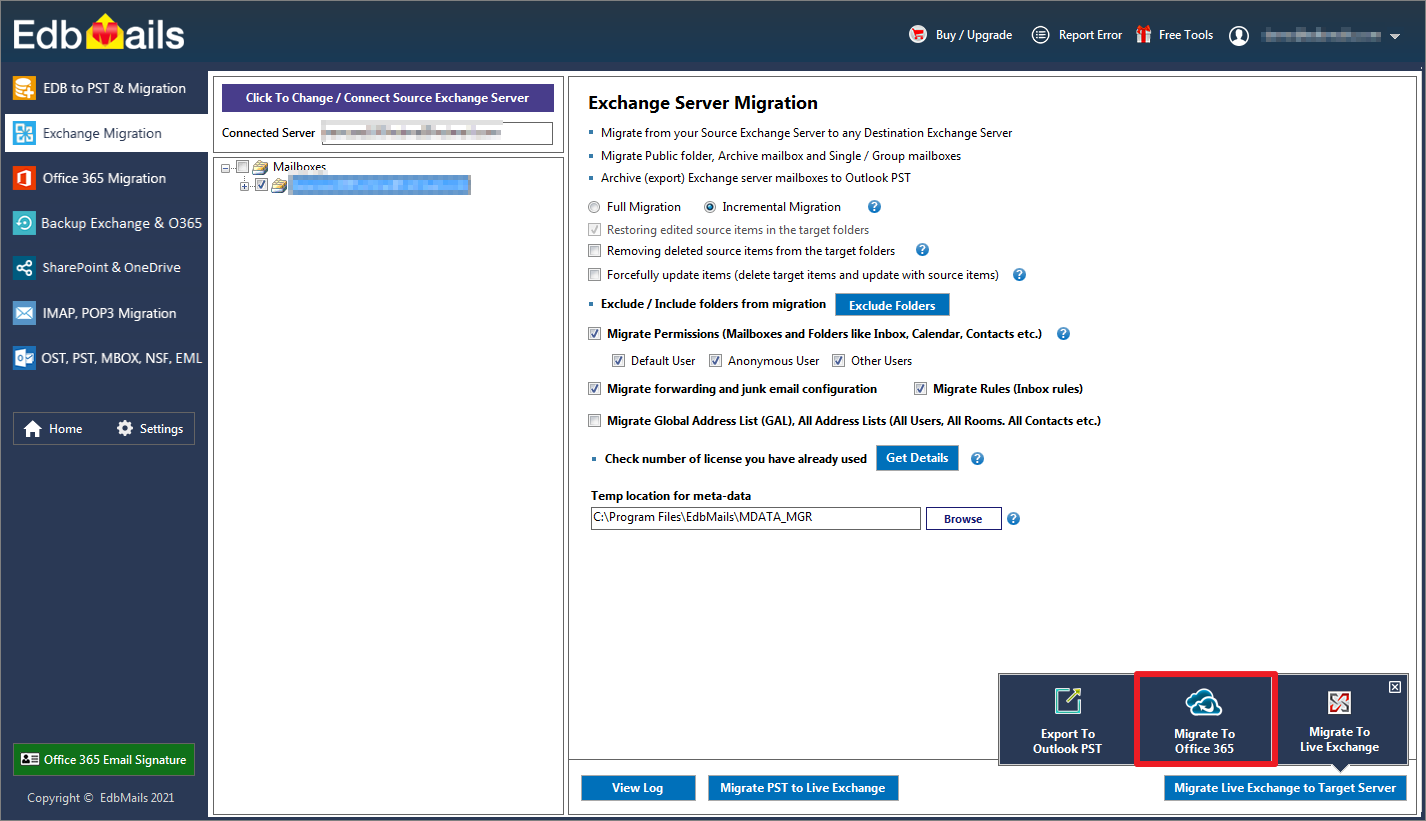Click the Exclude Folders button
This screenshot has height=821, width=1426.
(x=892, y=305)
